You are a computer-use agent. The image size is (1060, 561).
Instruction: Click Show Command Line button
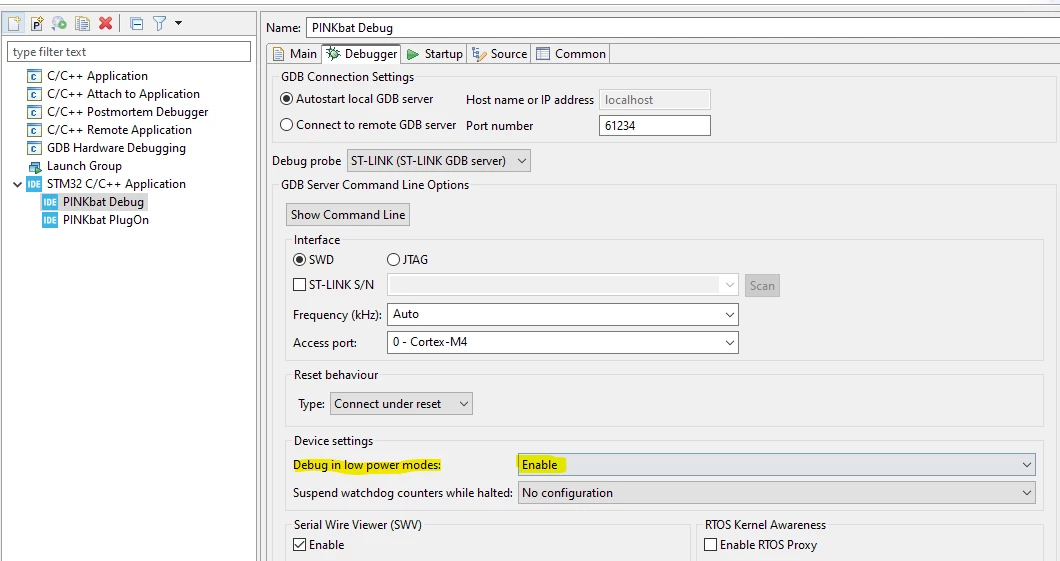pyautogui.click(x=347, y=215)
